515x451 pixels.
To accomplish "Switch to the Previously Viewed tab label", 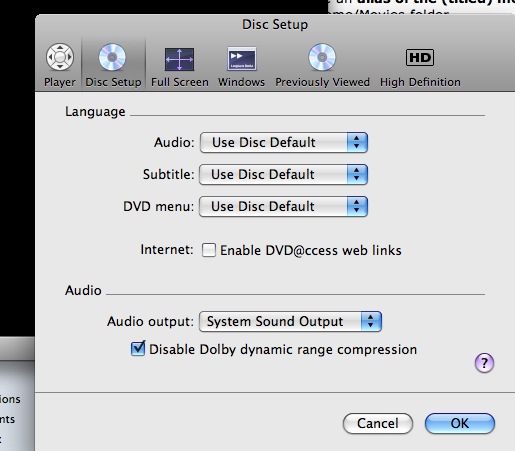I will pyautogui.click(x=322, y=82).
